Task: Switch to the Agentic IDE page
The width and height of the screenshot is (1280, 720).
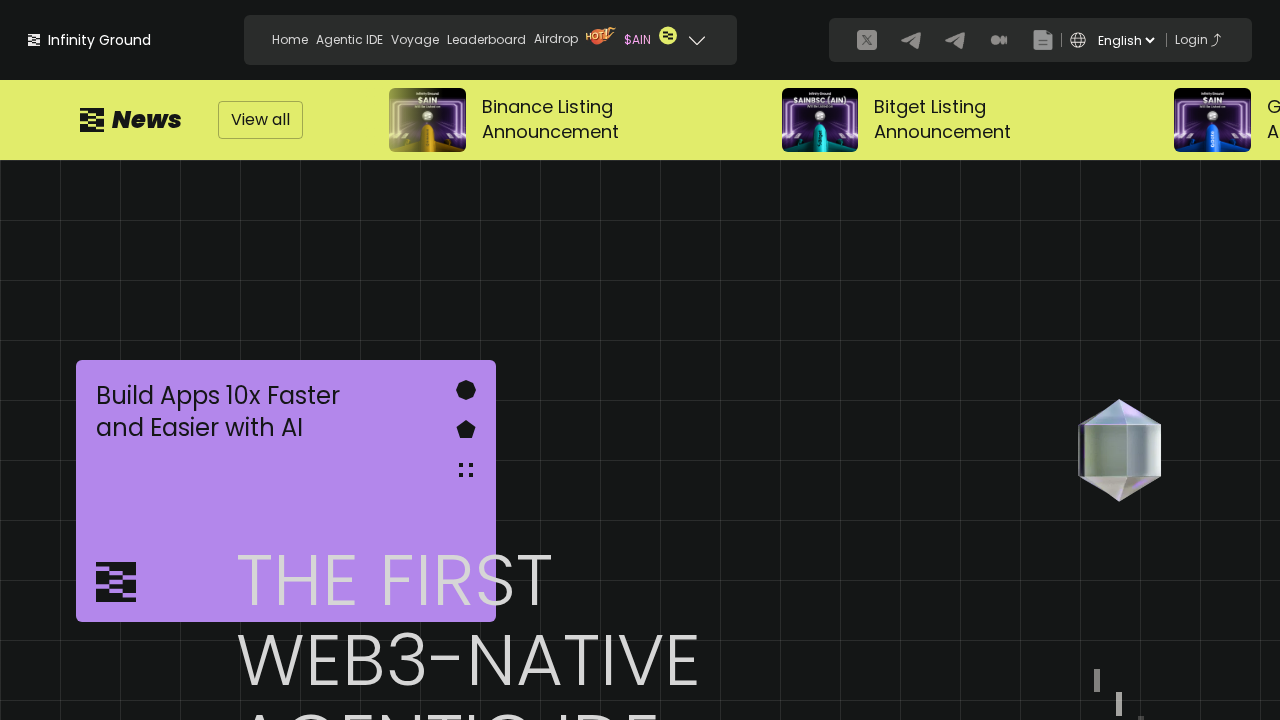Action: tap(349, 40)
